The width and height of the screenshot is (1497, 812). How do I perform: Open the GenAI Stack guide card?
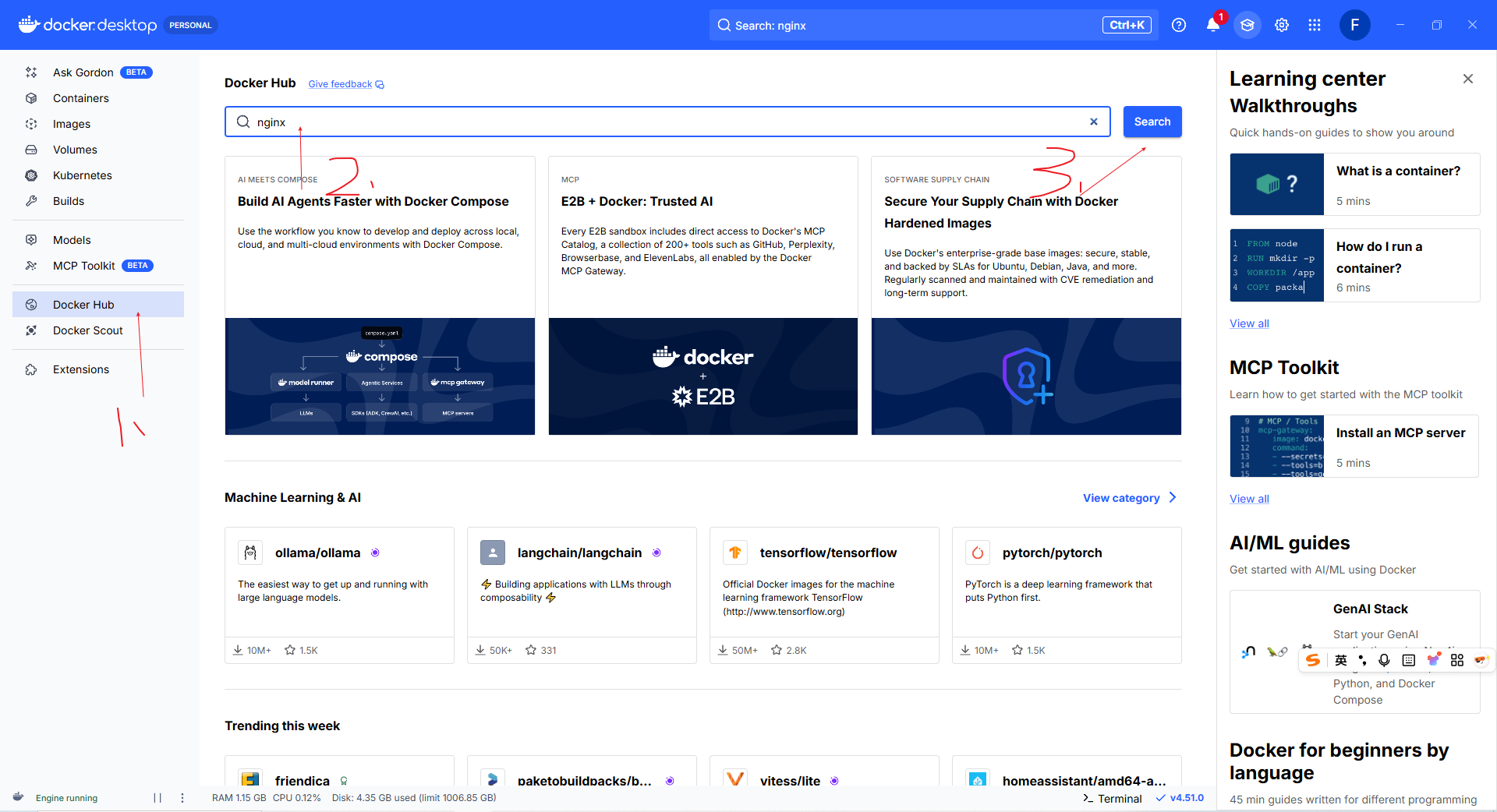pyautogui.click(x=1355, y=652)
